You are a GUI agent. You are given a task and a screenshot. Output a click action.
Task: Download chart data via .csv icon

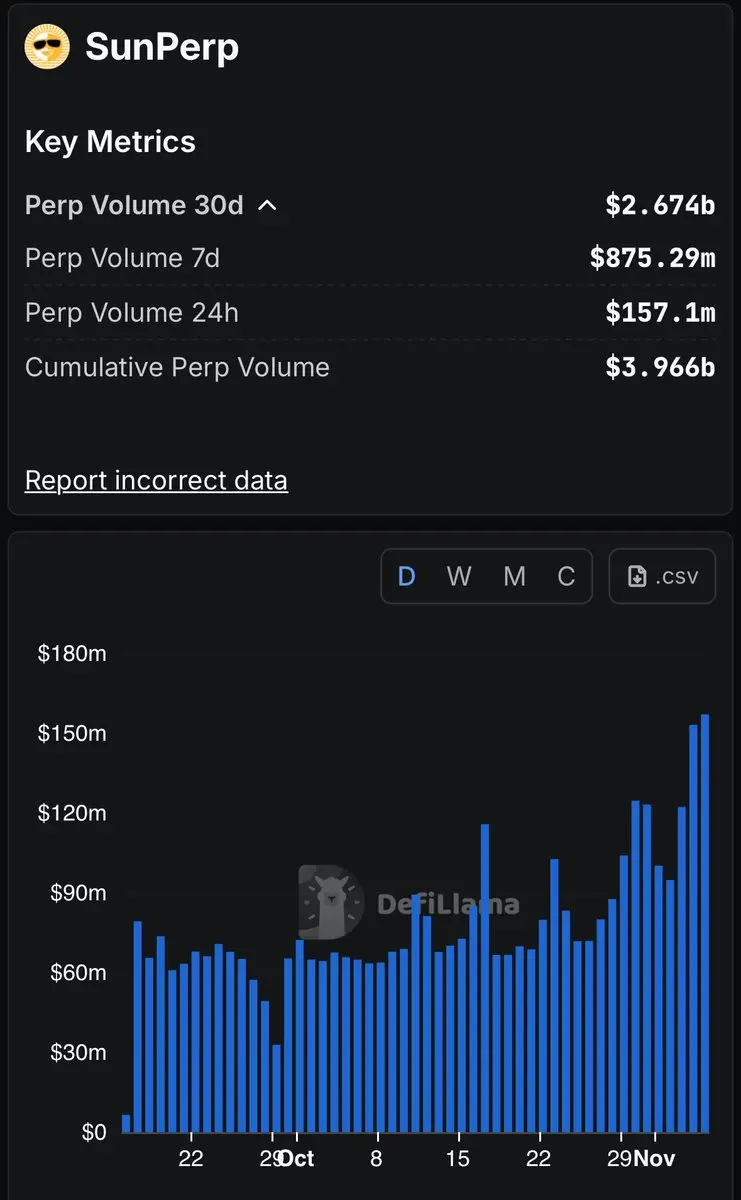(662, 576)
